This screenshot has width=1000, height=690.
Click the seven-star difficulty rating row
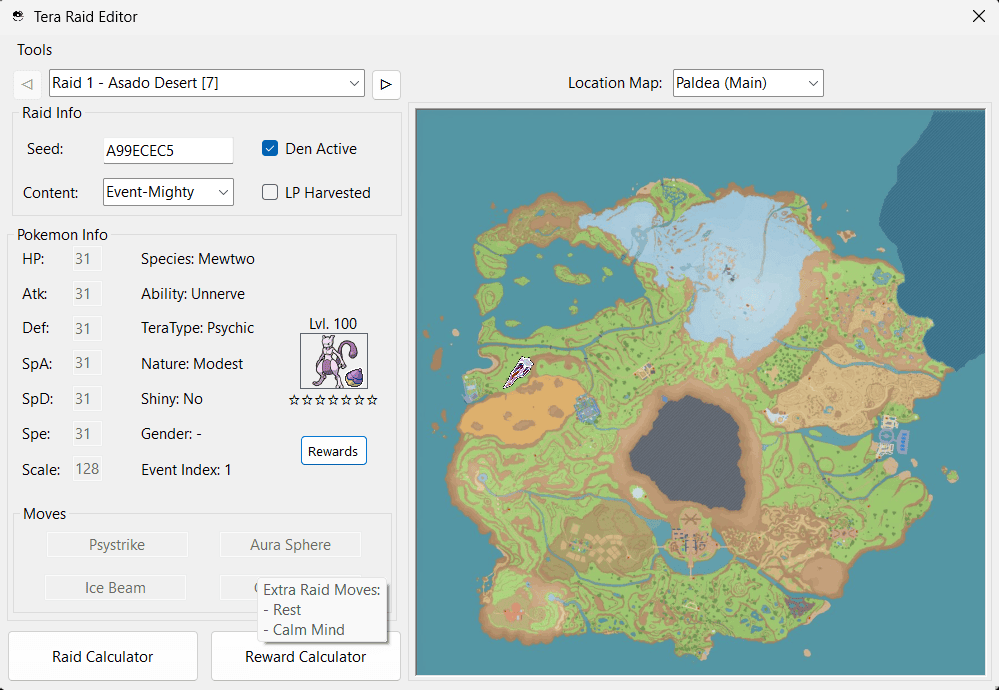[x=333, y=400]
